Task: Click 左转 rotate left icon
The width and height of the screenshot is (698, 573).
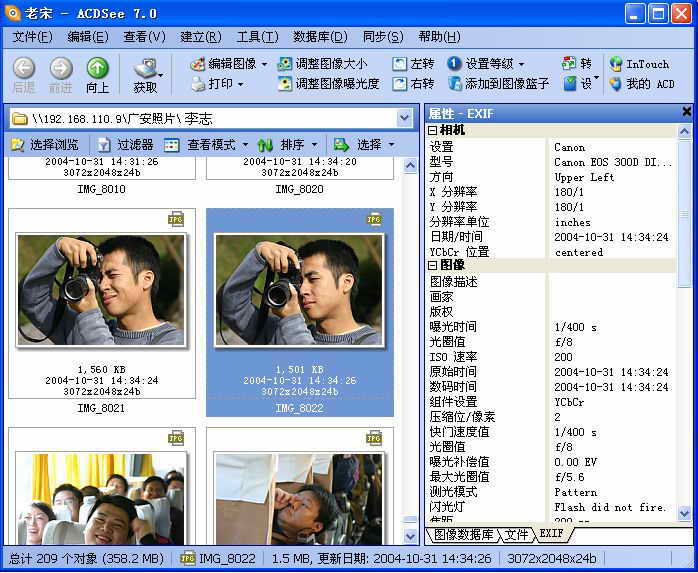Action: click(401, 63)
